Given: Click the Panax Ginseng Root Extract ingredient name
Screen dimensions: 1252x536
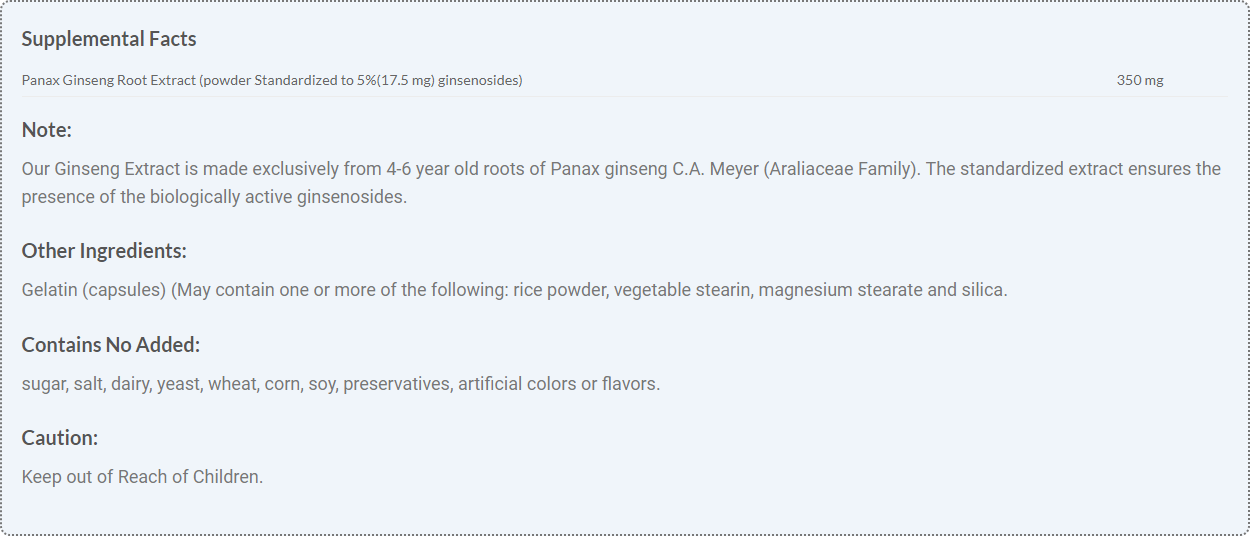Looking at the screenshot, I should pyautogui.click(x=109, y=80).
